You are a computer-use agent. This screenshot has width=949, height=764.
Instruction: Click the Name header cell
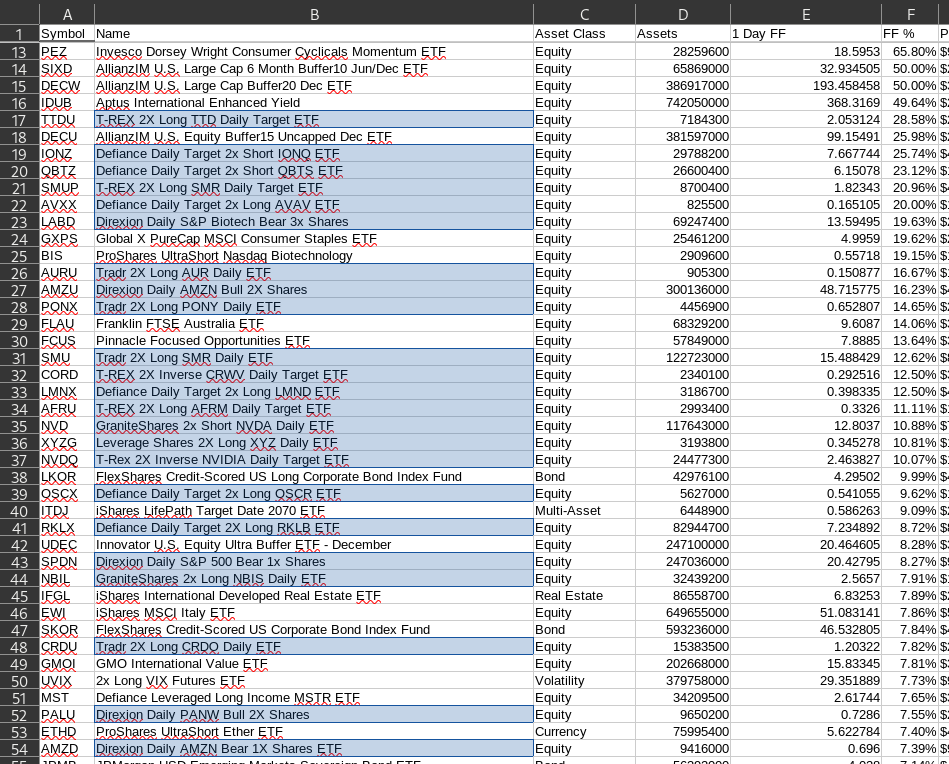click(x=314, y=34)
